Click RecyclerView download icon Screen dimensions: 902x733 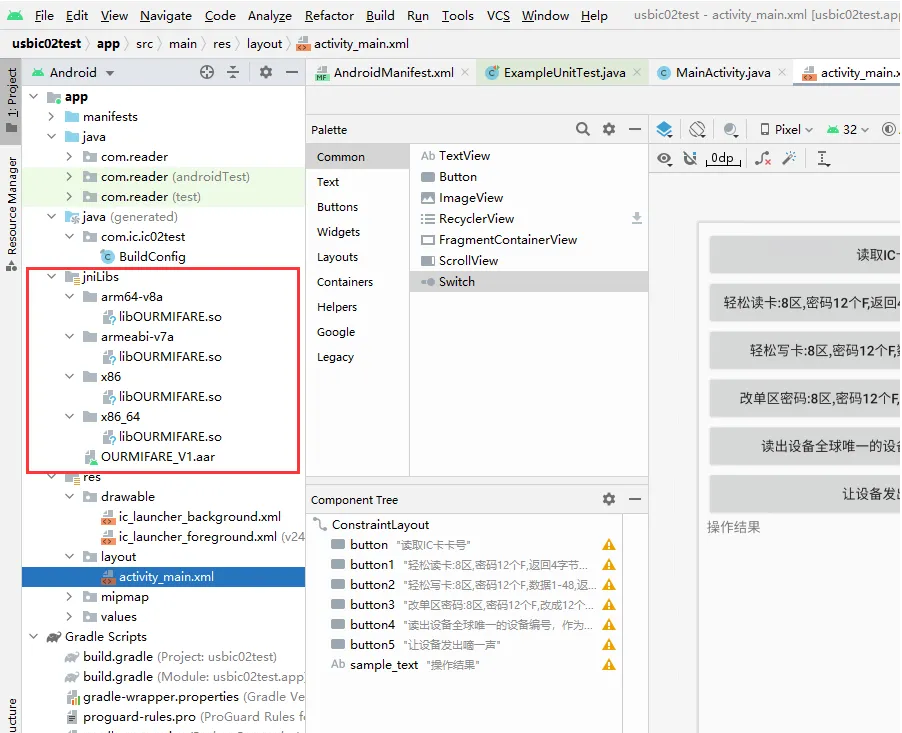[x=636, y=218]
